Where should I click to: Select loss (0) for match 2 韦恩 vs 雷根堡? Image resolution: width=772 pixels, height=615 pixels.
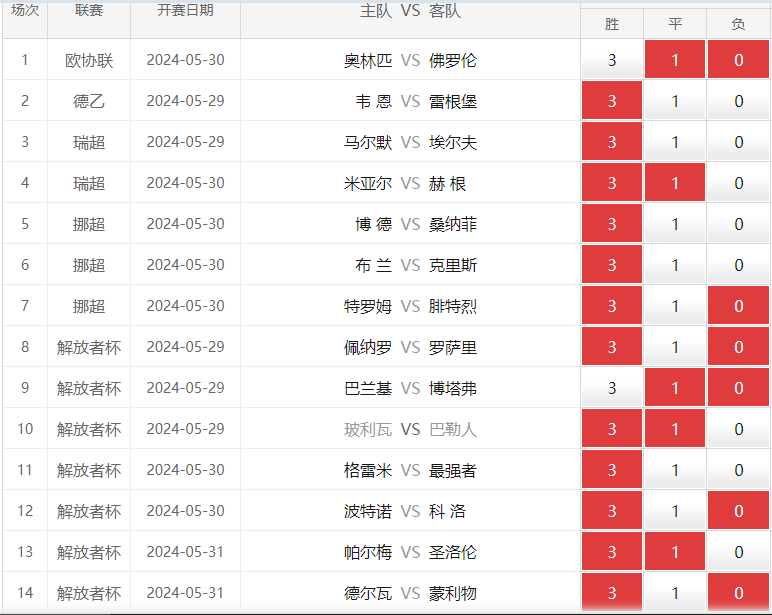pyautogui.click(x=739, y=100)
